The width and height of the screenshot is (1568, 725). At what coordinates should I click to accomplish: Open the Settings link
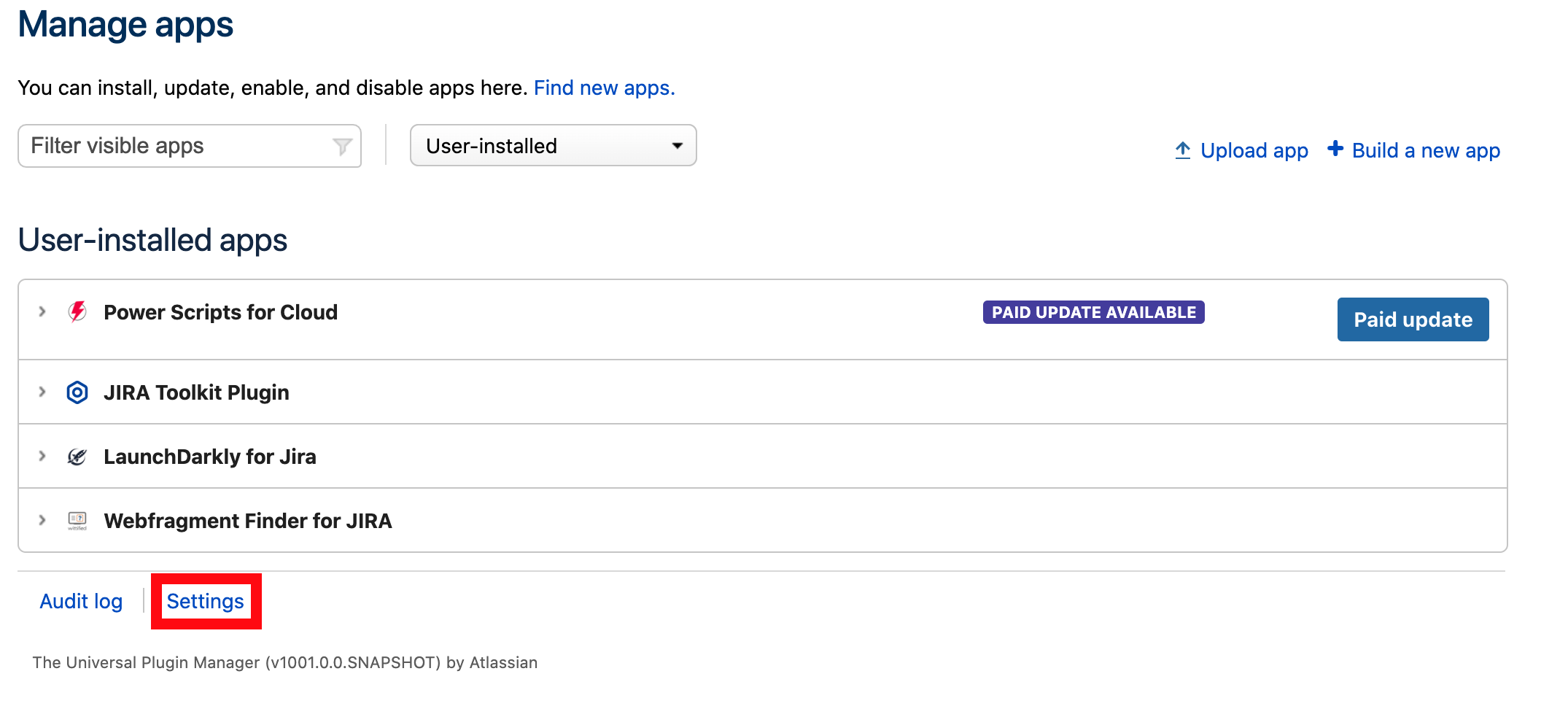coord(206,601)
